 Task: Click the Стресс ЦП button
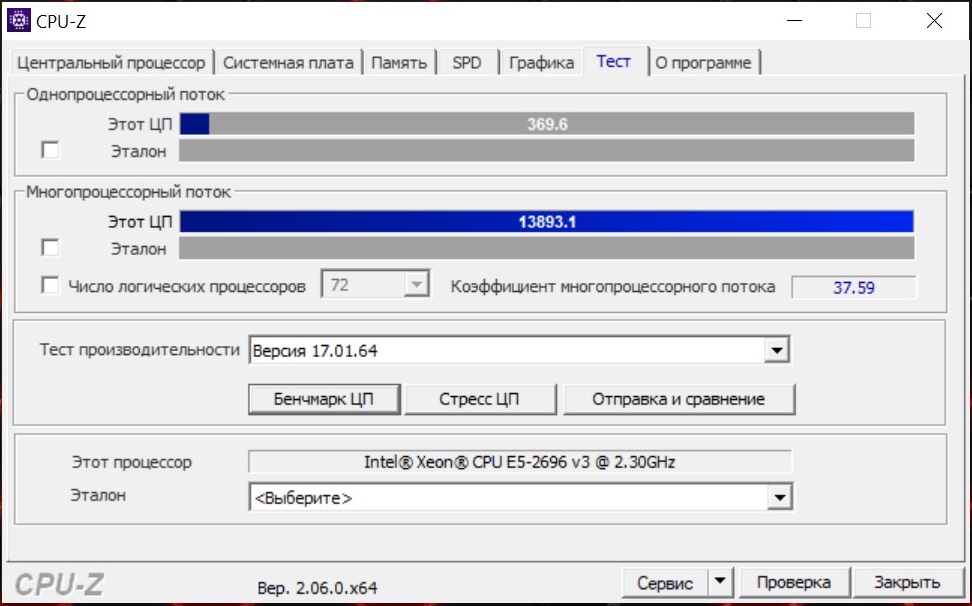tap(480, 399)
